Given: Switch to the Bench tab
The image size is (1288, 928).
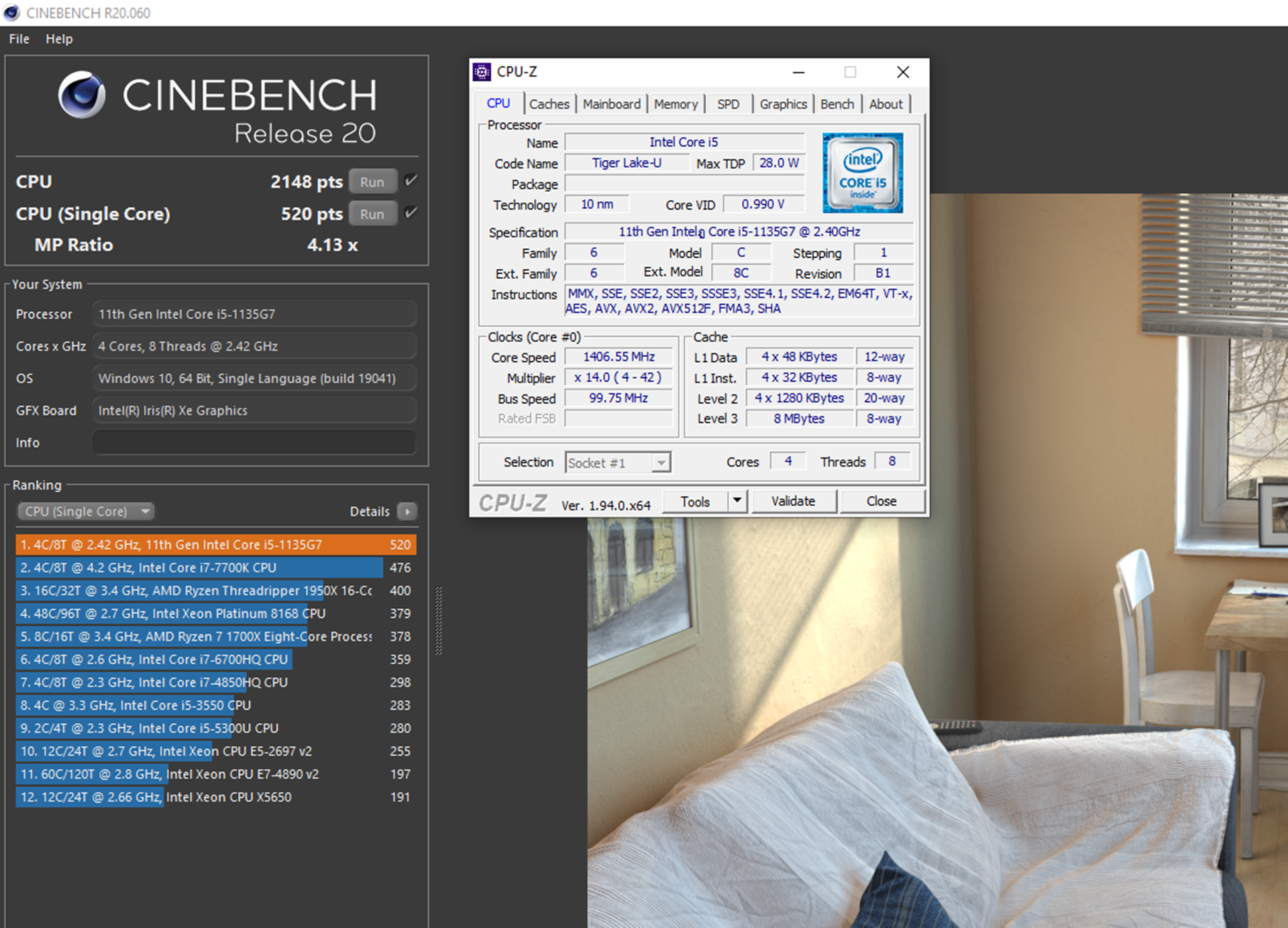Looking at the screenshot, I should point(837,104).
